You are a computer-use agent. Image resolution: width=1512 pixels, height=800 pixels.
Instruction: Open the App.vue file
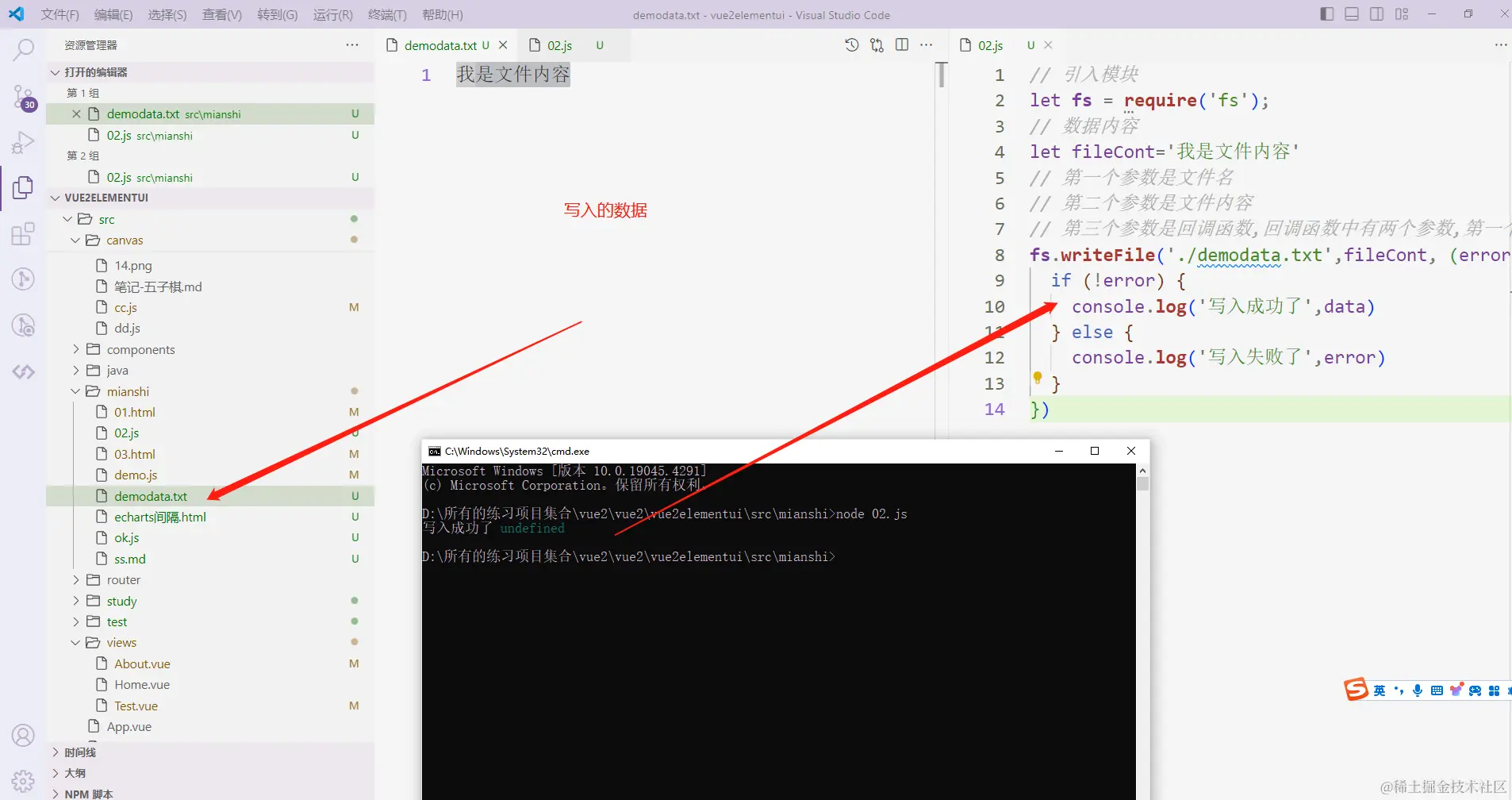pos(210,726)
